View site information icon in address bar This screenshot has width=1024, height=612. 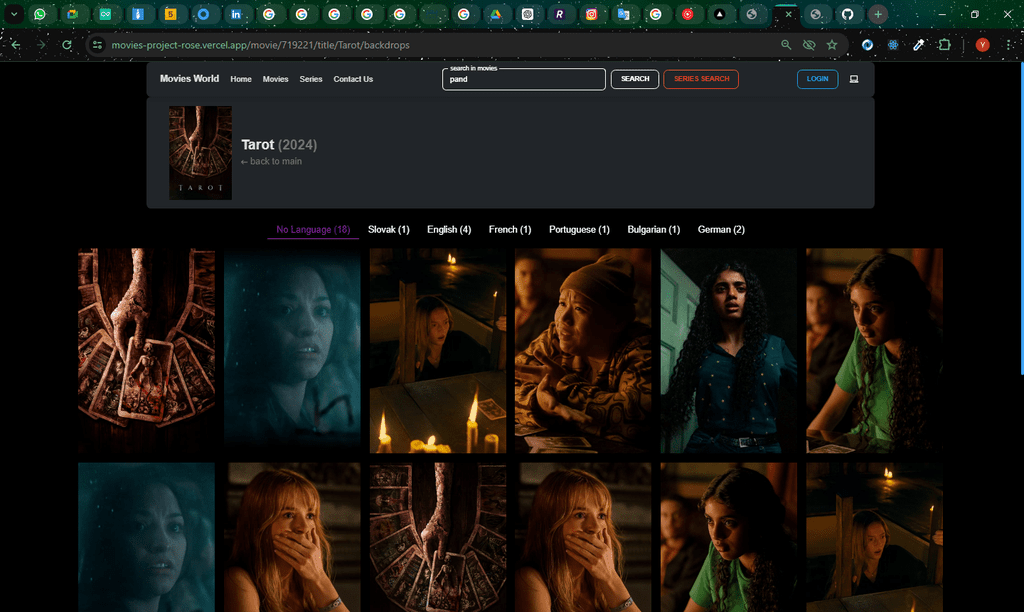point(97,45)
